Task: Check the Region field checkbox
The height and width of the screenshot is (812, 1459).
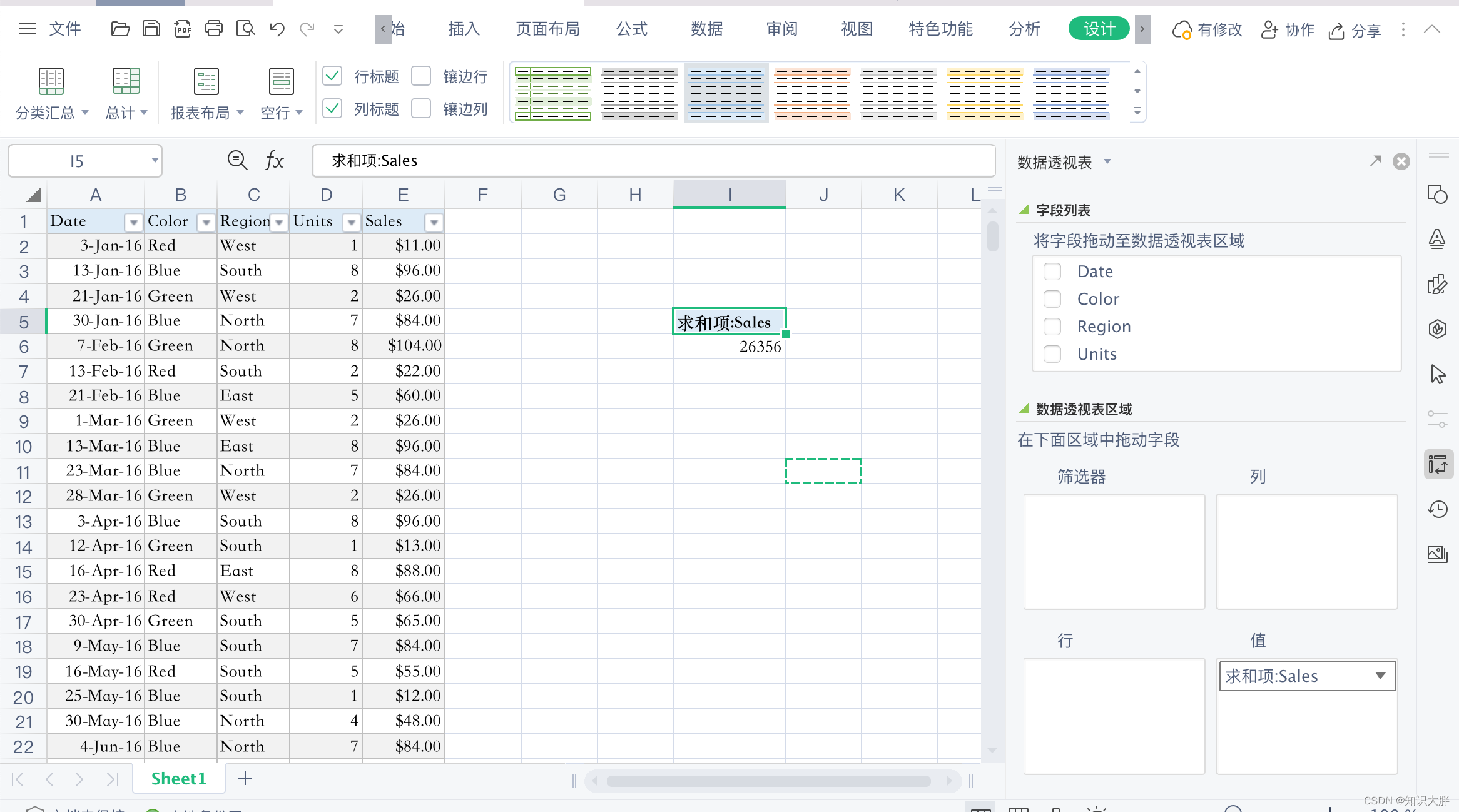Action: 1052,327
